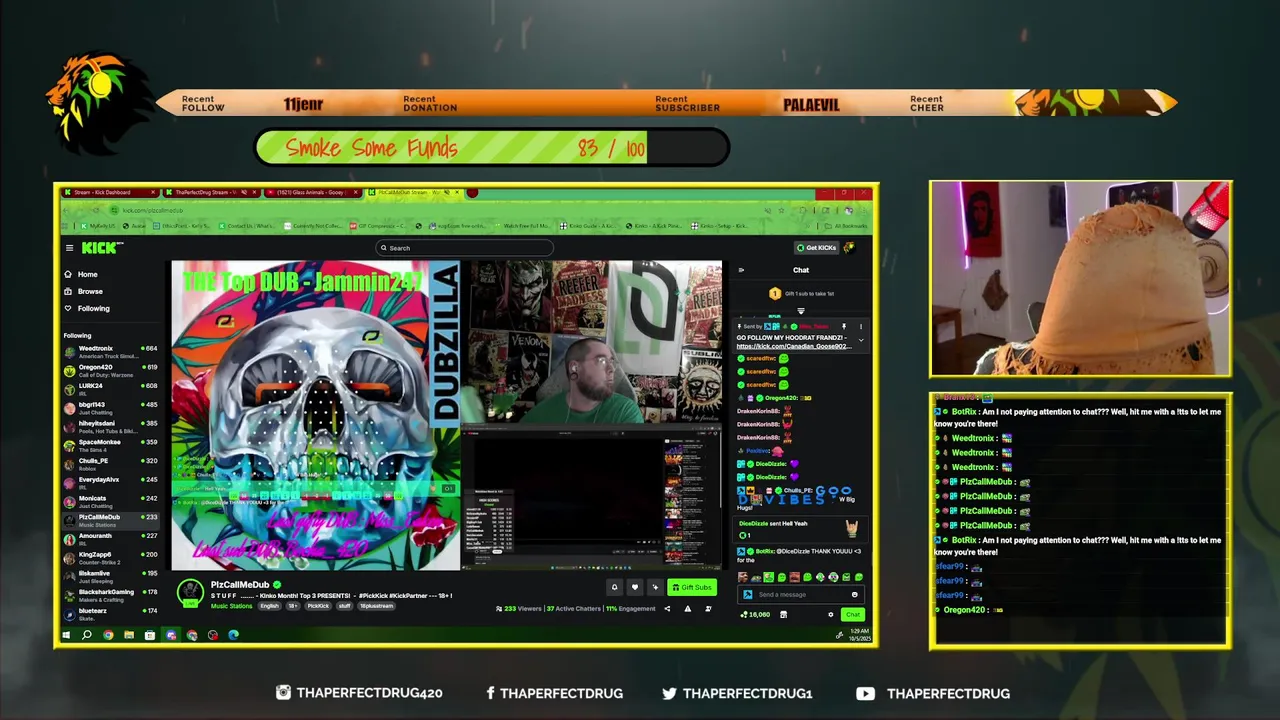Open the GIF Compressor bookmark
Screen dimensions: 1280x720
(x=377, y=226)
